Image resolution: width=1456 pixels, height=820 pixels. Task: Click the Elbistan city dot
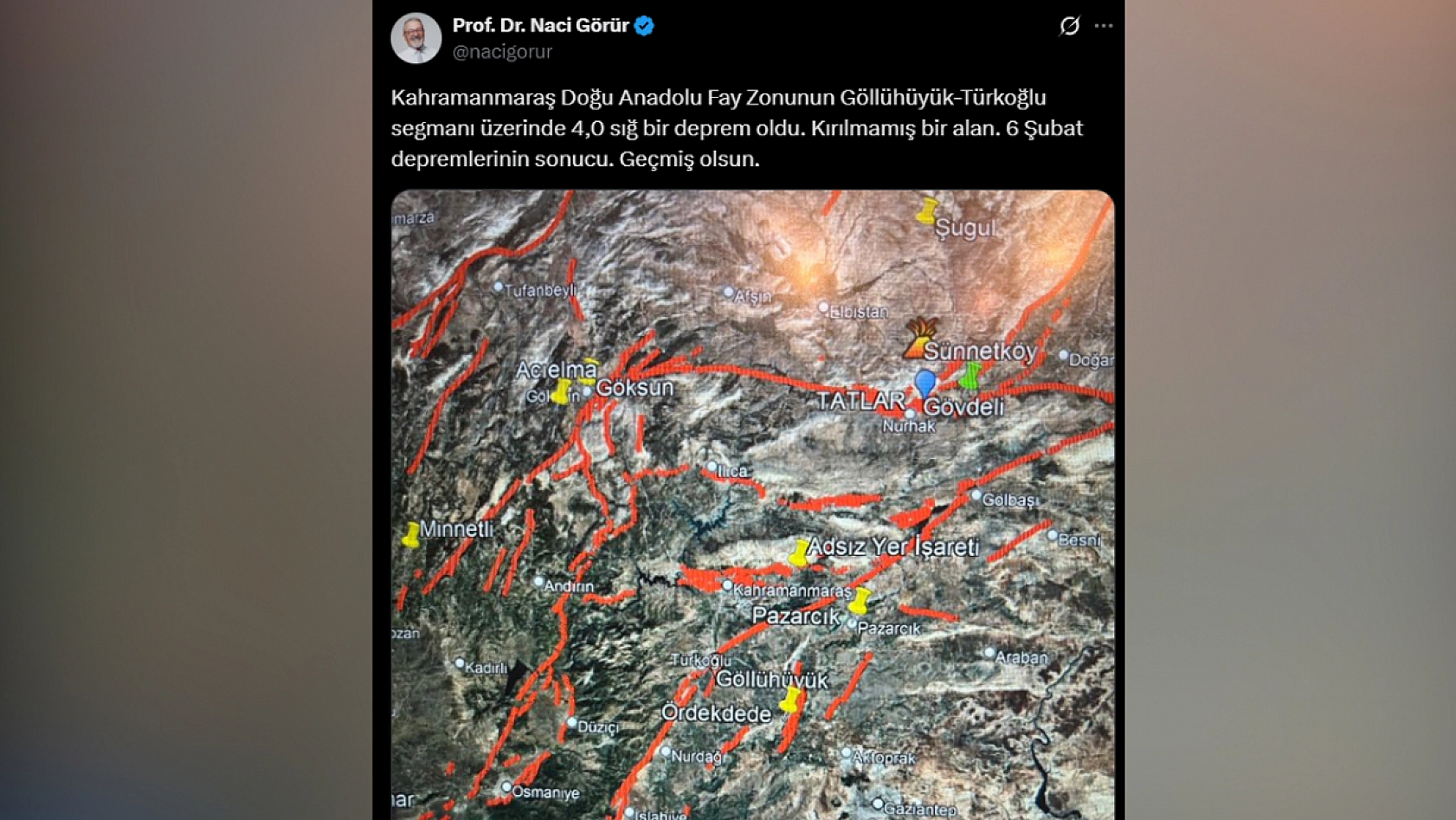(823, 307)
